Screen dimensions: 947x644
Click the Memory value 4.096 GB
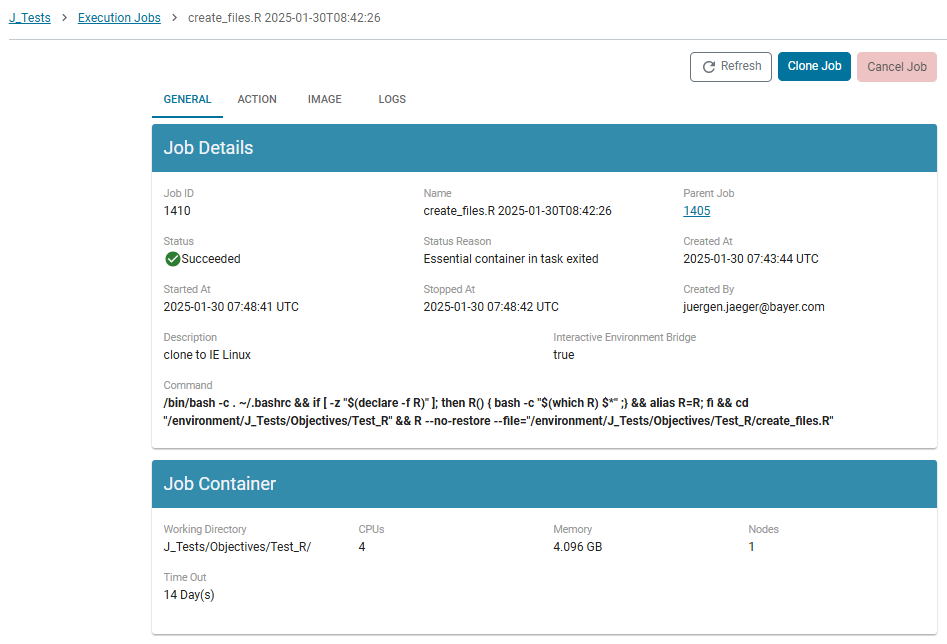[577, 547]
